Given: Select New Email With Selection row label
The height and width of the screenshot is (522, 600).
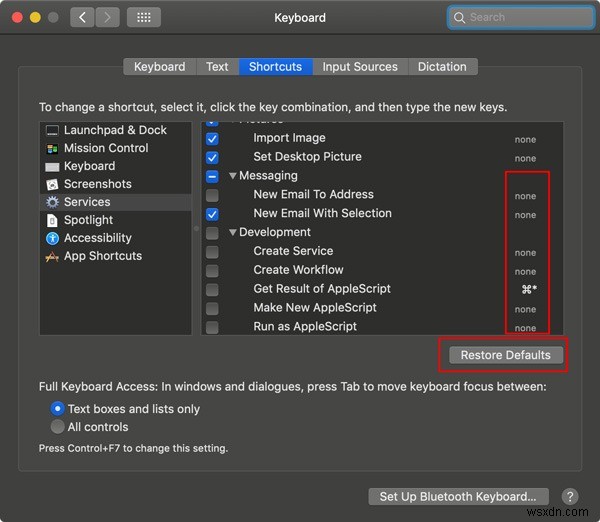Looking at the screenshot, I should click(323, 213).
